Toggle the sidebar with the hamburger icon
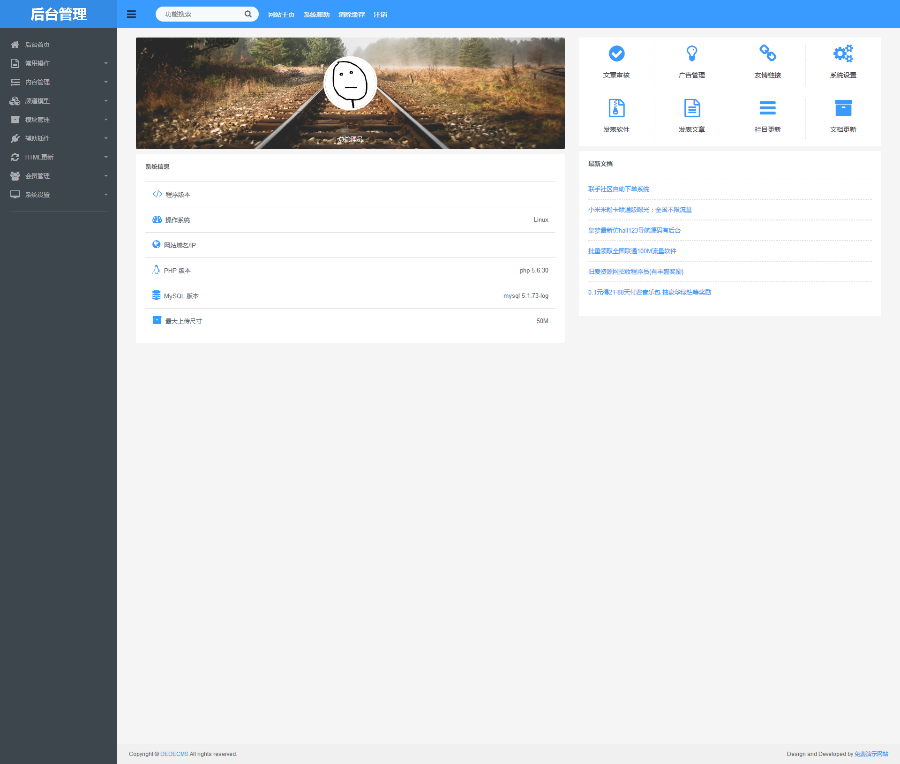The height and width of the screenshot is (764, 900). [131, 14]
